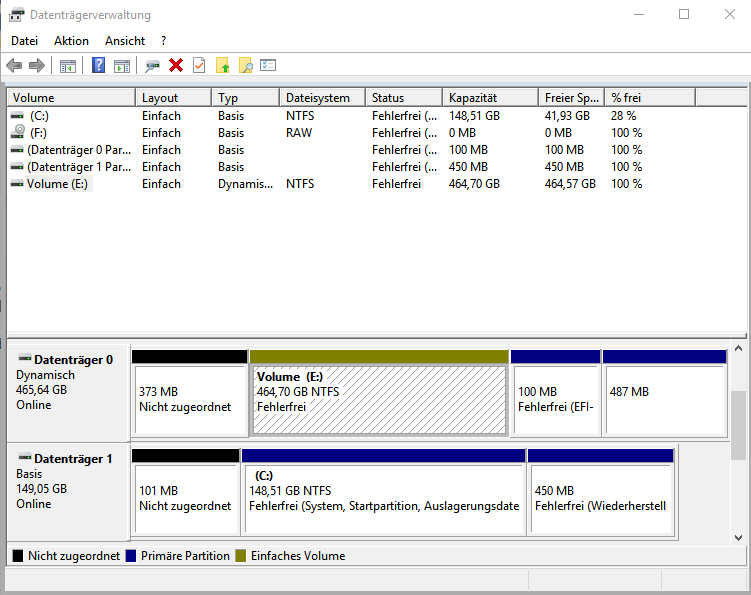Viewport: 751px width, 595px height.
Task: Select the Volume (E:) 464,70 GB NTFS partition
Action: coord(379,393)
